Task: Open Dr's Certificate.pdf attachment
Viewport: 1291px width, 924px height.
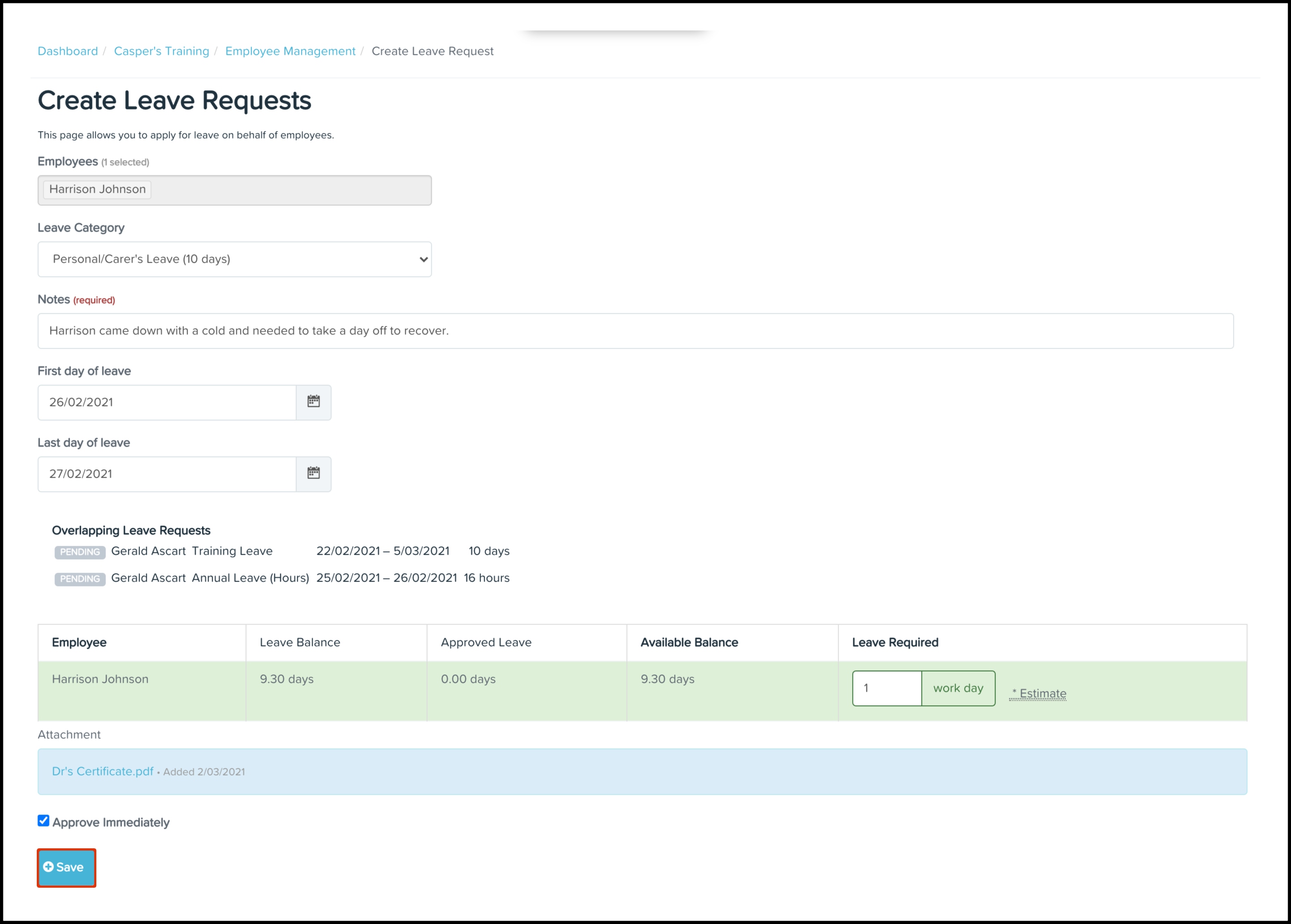Action: click(103, 771)
